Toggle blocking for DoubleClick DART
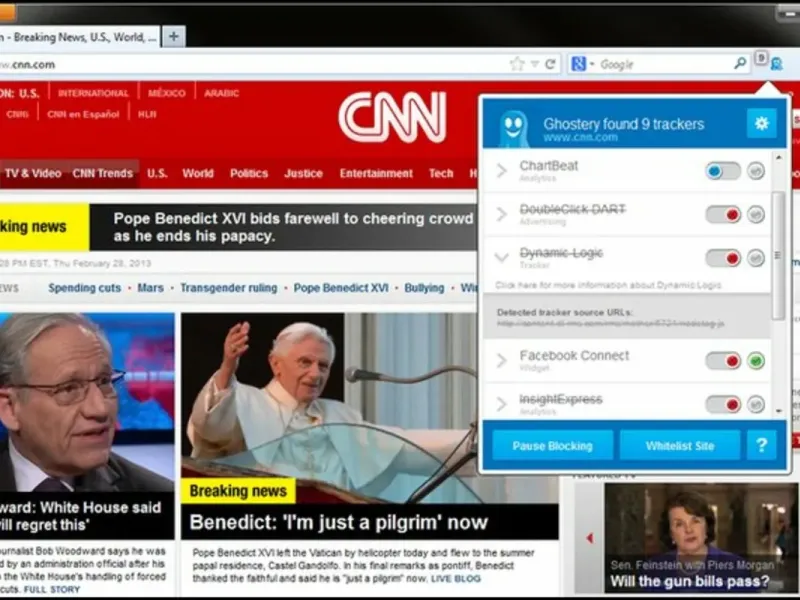Screen dimensions: 800x600 click(723, 214)
